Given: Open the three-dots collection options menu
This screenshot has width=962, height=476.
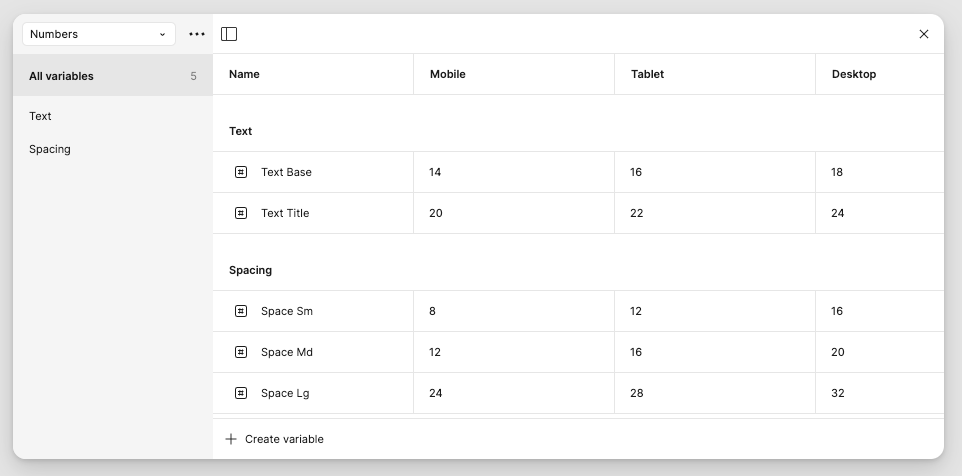Looking at the screenshot, I should (197, 34).
